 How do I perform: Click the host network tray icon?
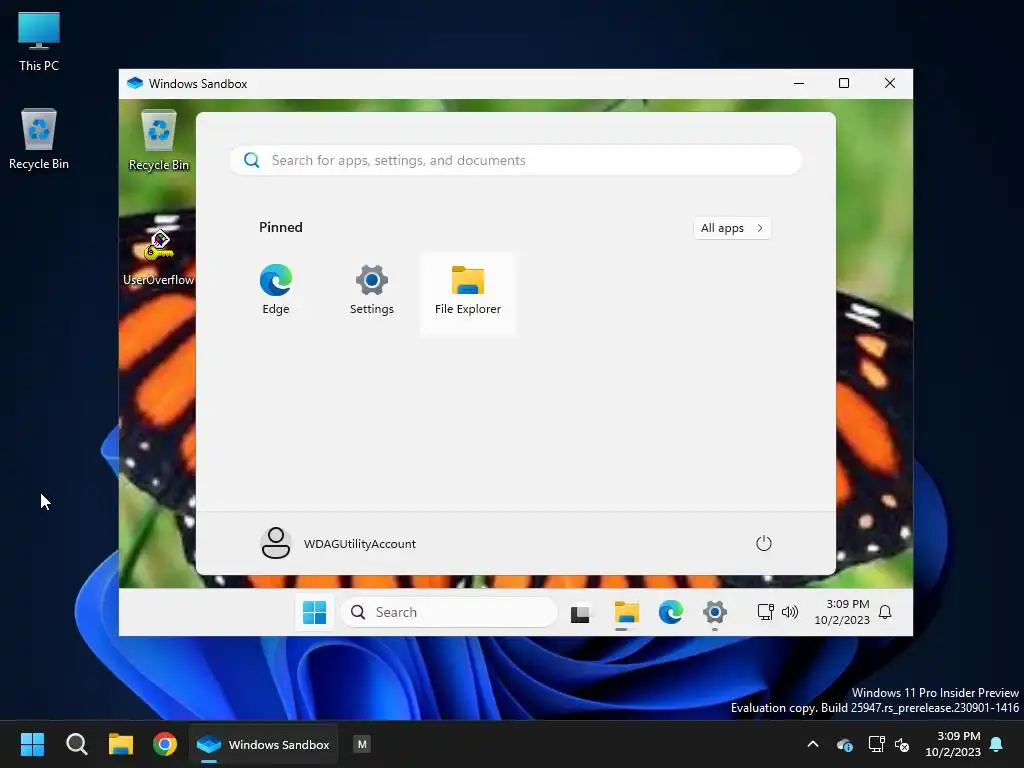click(x=876, y=744)
